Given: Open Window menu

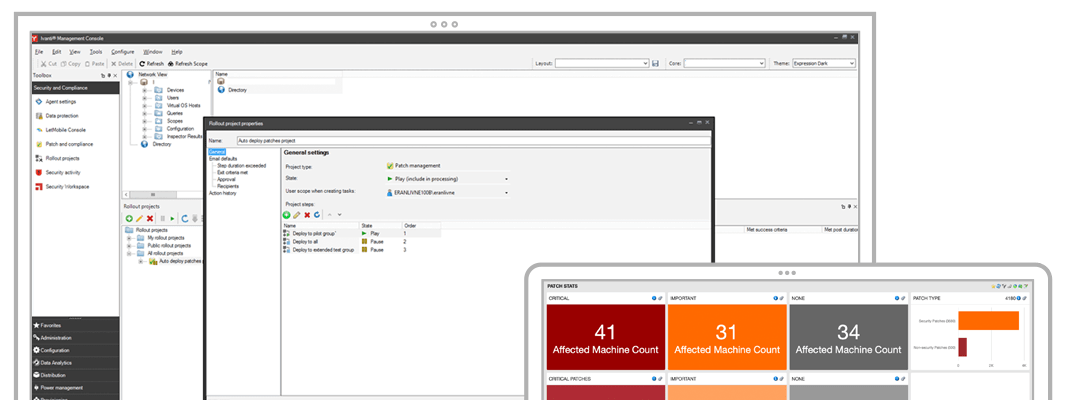Looking at the screenshot, I should click(x=153, y=52).
